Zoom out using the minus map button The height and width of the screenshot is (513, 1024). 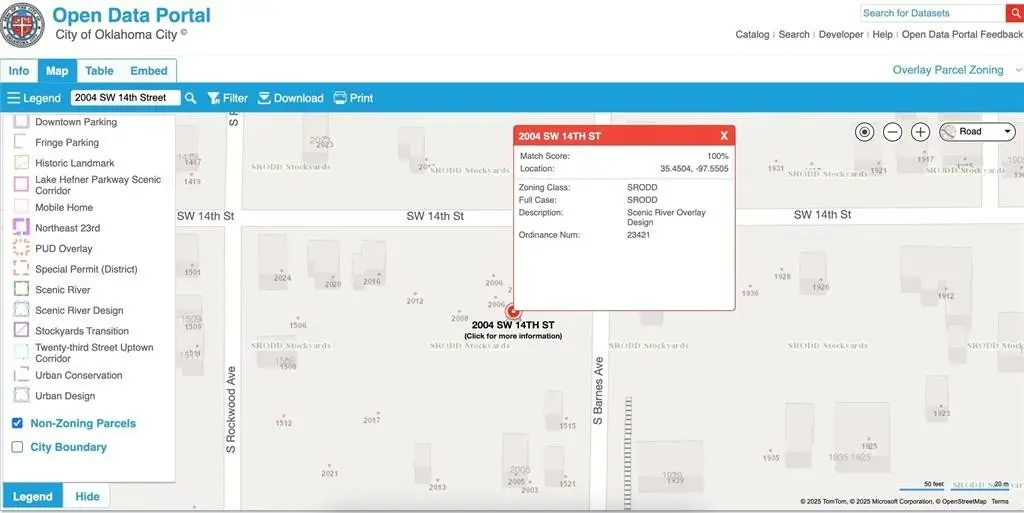coord(893,132)
